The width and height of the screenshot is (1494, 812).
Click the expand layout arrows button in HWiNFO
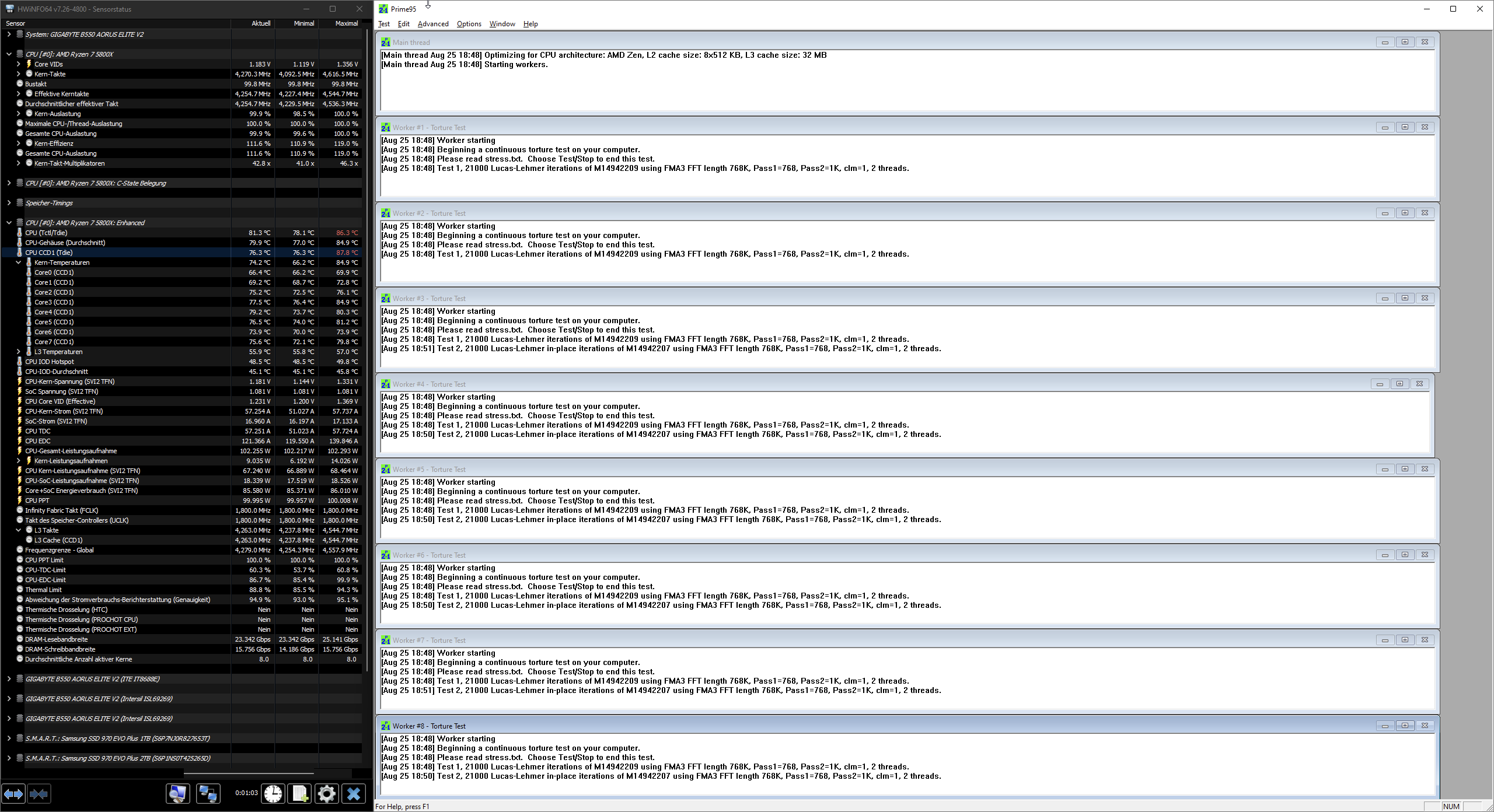pos(13,794)
